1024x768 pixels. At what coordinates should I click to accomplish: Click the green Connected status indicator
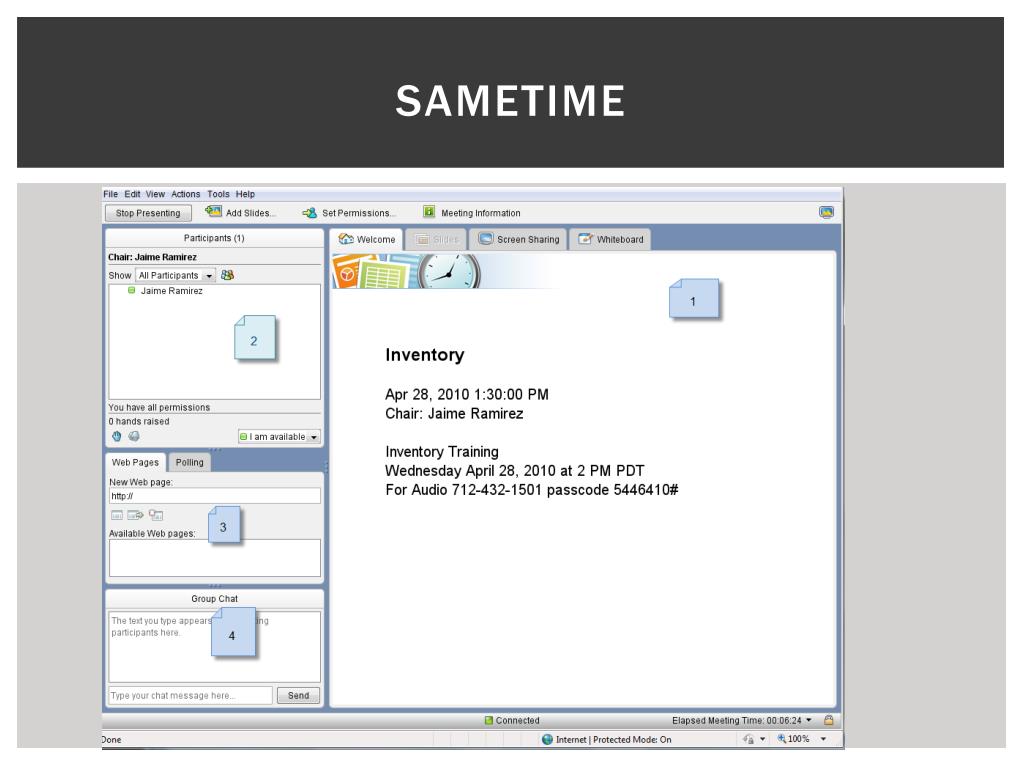(x=488, y=720)
